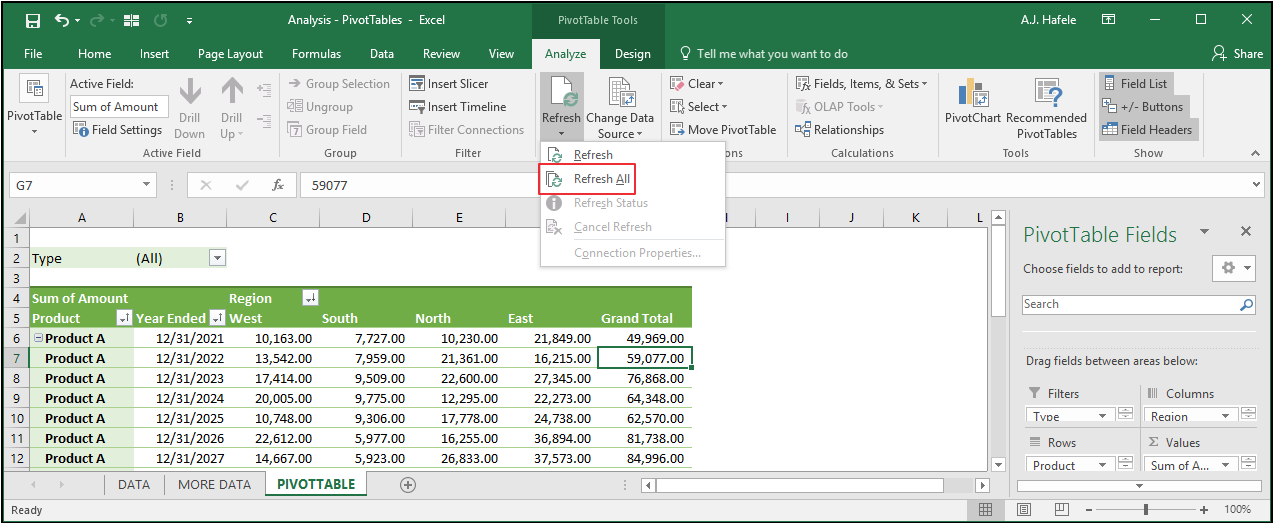
Task: Open the Name Box dropdown
Action: point(147,185)
